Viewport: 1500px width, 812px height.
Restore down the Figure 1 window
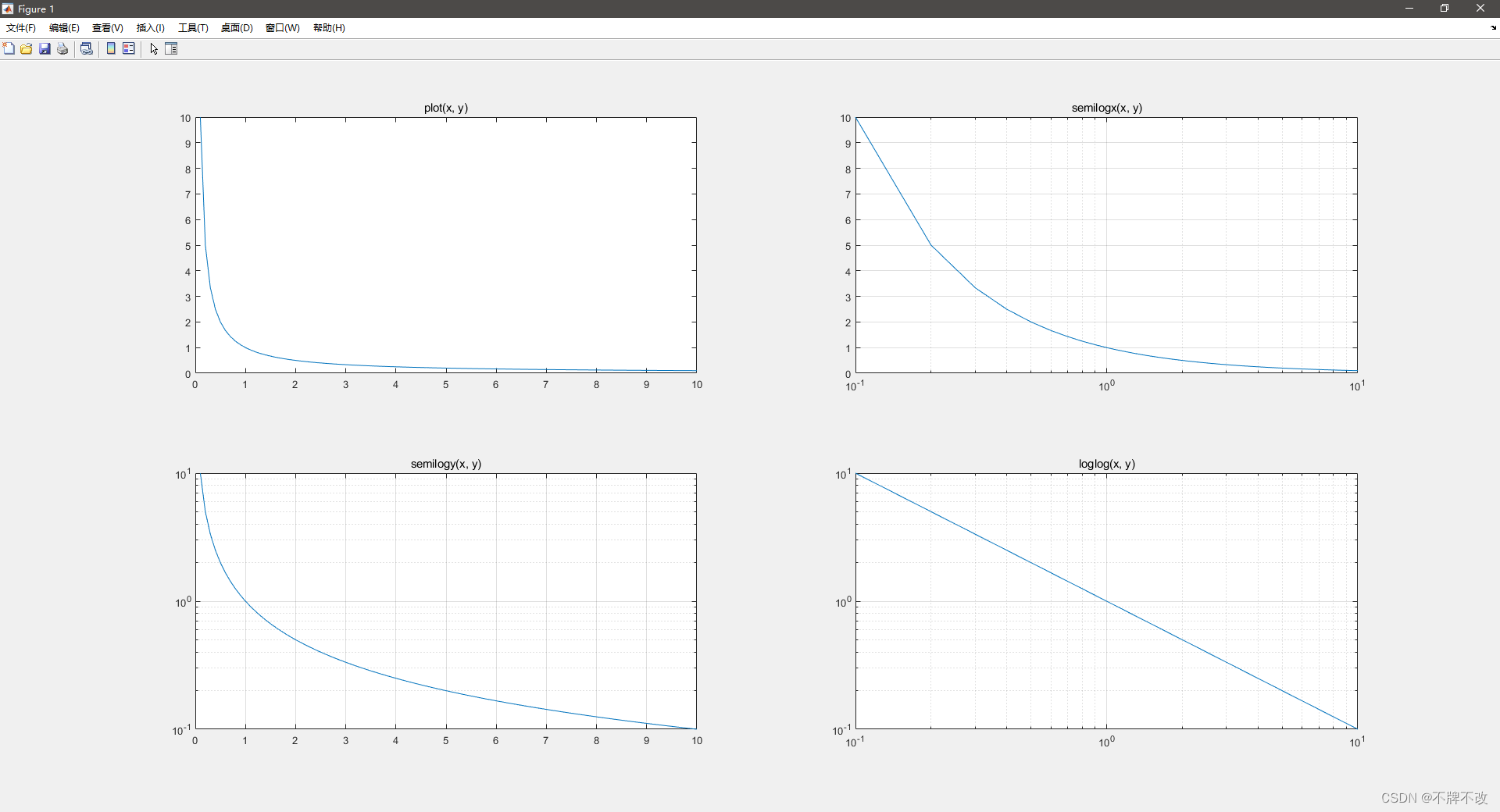click(x=1445, y=9)
